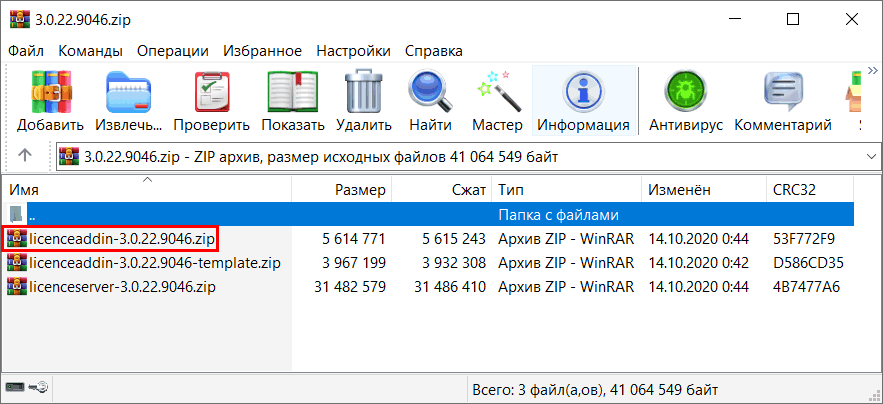This screenshot has height=404, width=883.
Task: Open the Избранное menu
Action: (x=262, y=51)
